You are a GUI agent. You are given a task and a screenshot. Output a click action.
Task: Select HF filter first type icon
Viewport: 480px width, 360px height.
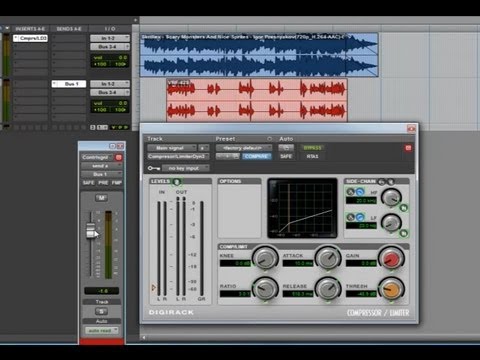[x=350, y=192]
